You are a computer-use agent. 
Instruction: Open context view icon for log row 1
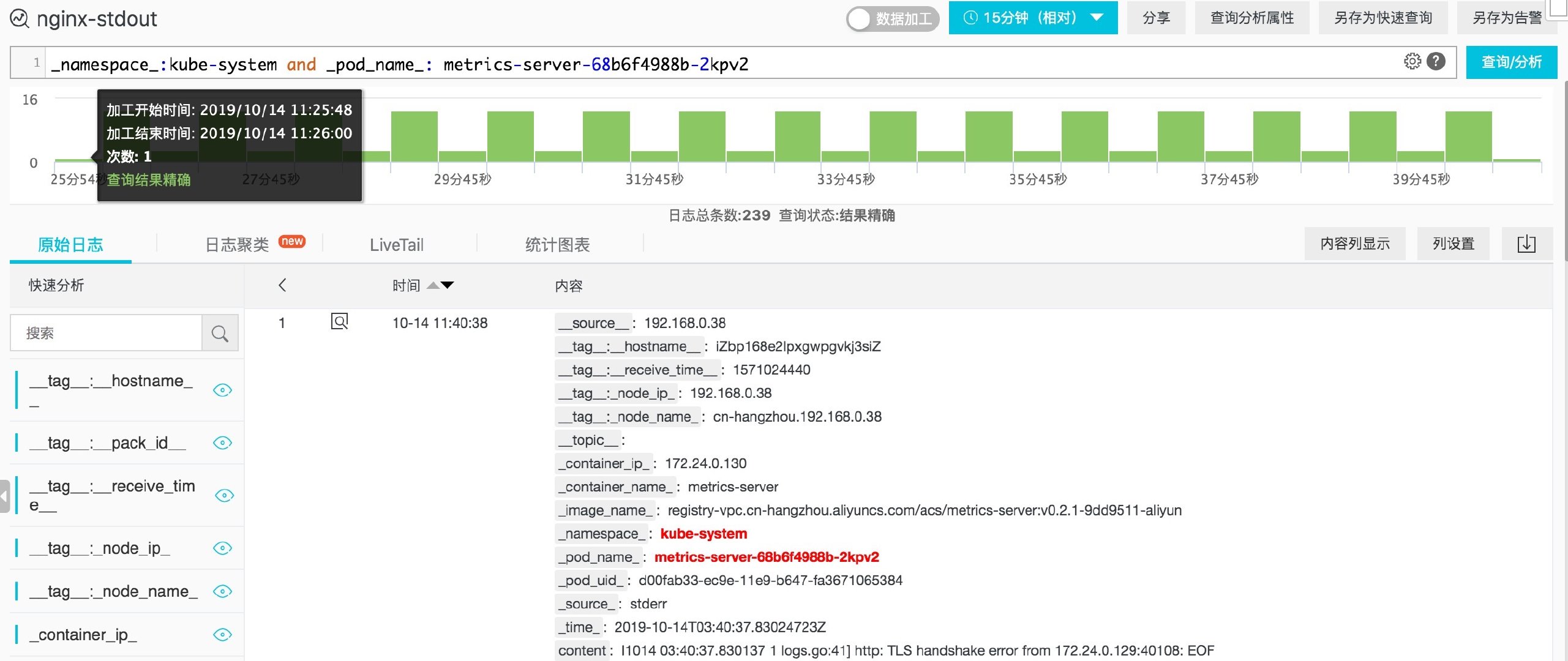point(339,321)
